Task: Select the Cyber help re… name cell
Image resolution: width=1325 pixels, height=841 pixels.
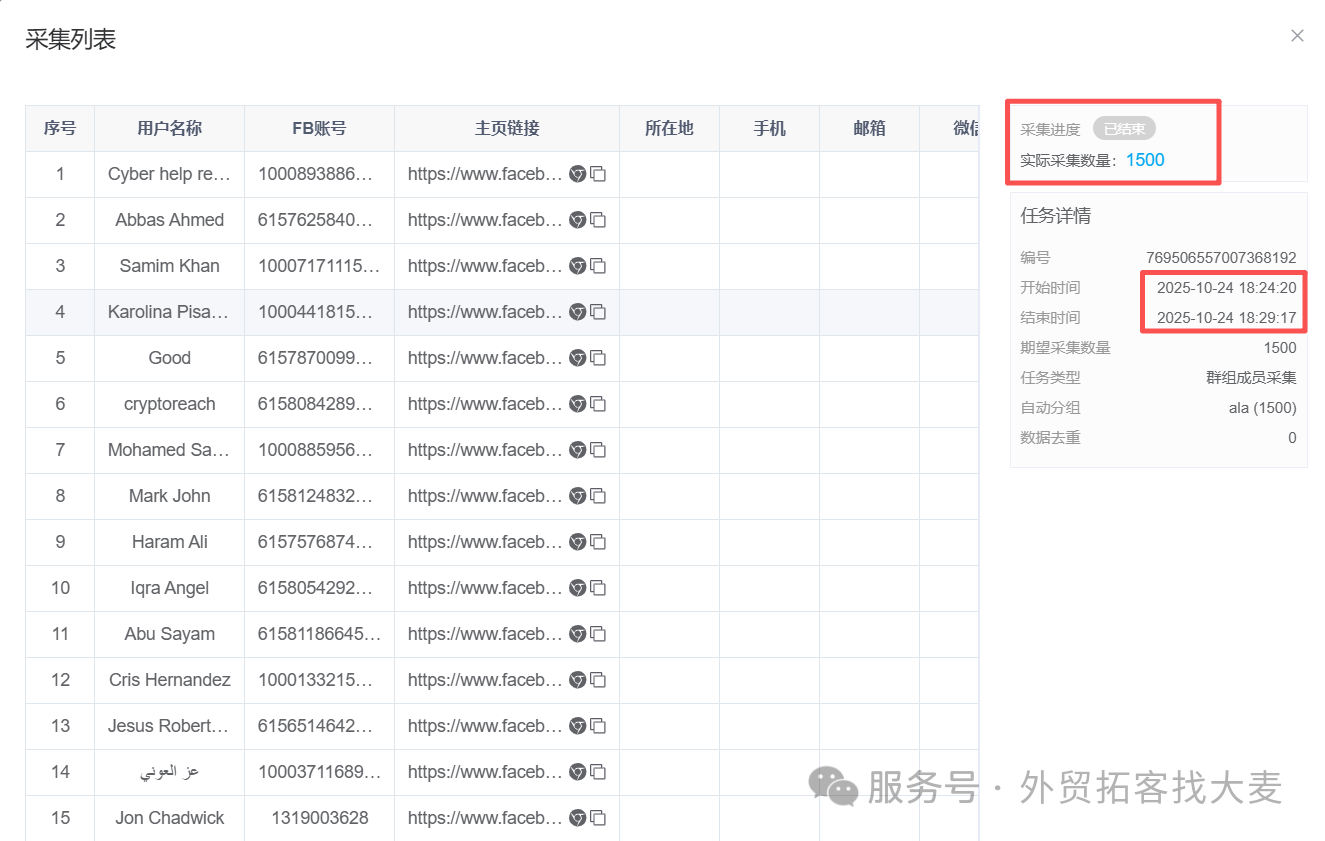Action: click(x=170, y=174)
